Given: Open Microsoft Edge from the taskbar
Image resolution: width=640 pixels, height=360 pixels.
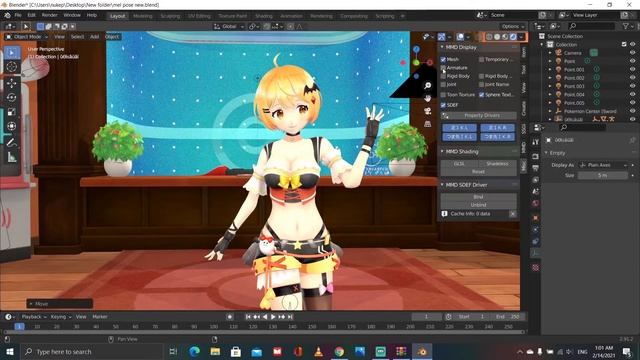Looking at the screenshot, I should (x=194, y=351).
